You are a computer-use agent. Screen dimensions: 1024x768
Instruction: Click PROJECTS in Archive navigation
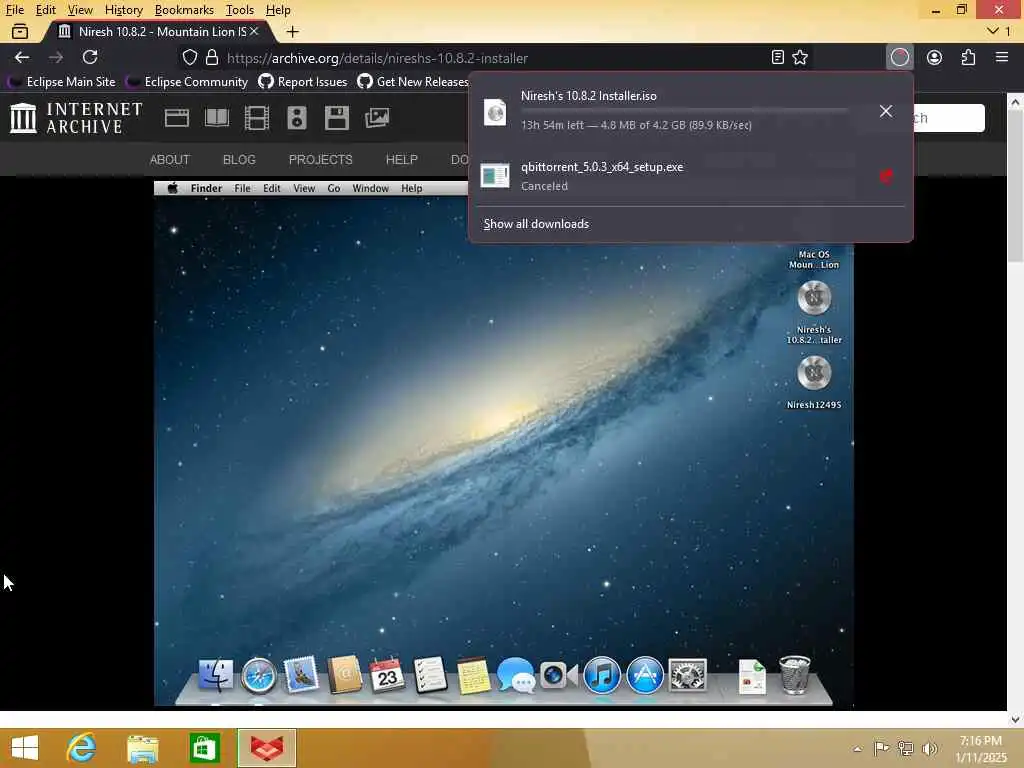(320, 159)
